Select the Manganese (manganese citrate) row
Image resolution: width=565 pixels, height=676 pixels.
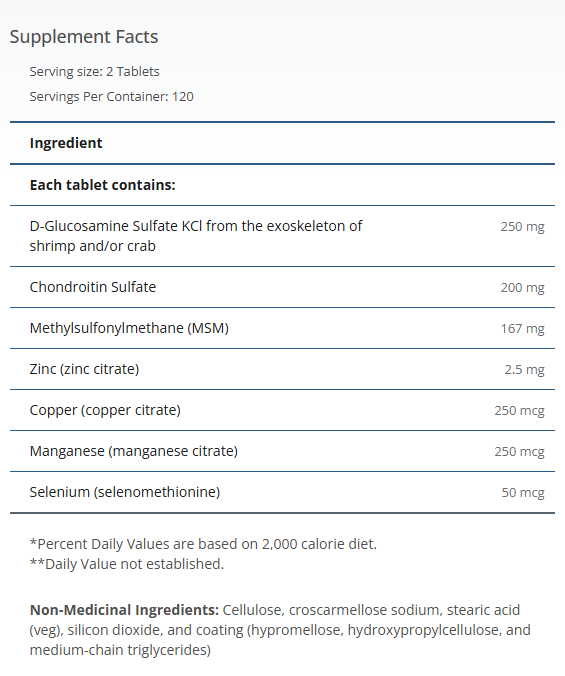282,451
